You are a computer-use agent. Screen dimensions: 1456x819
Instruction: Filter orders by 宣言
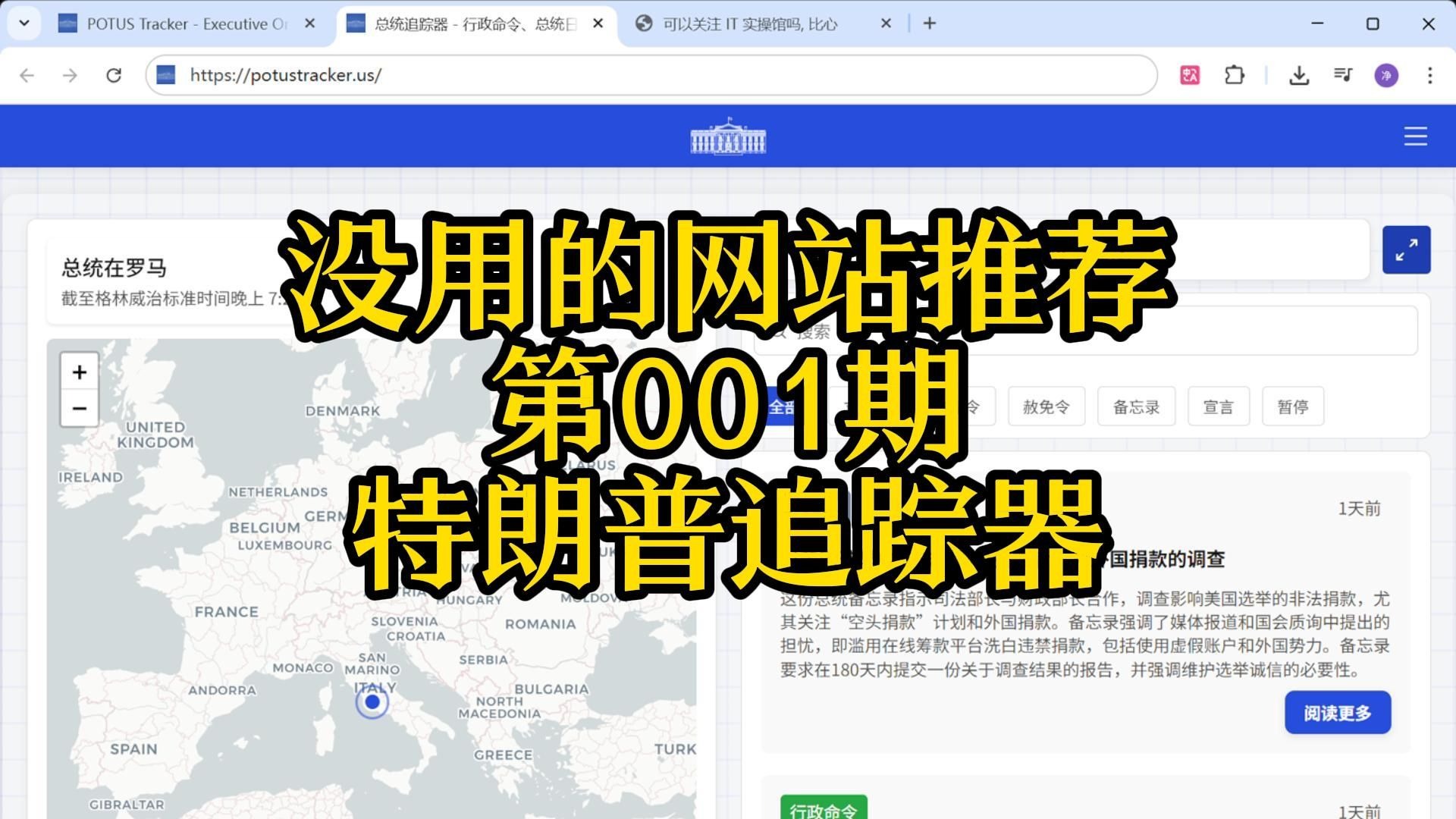[1218, 406]
